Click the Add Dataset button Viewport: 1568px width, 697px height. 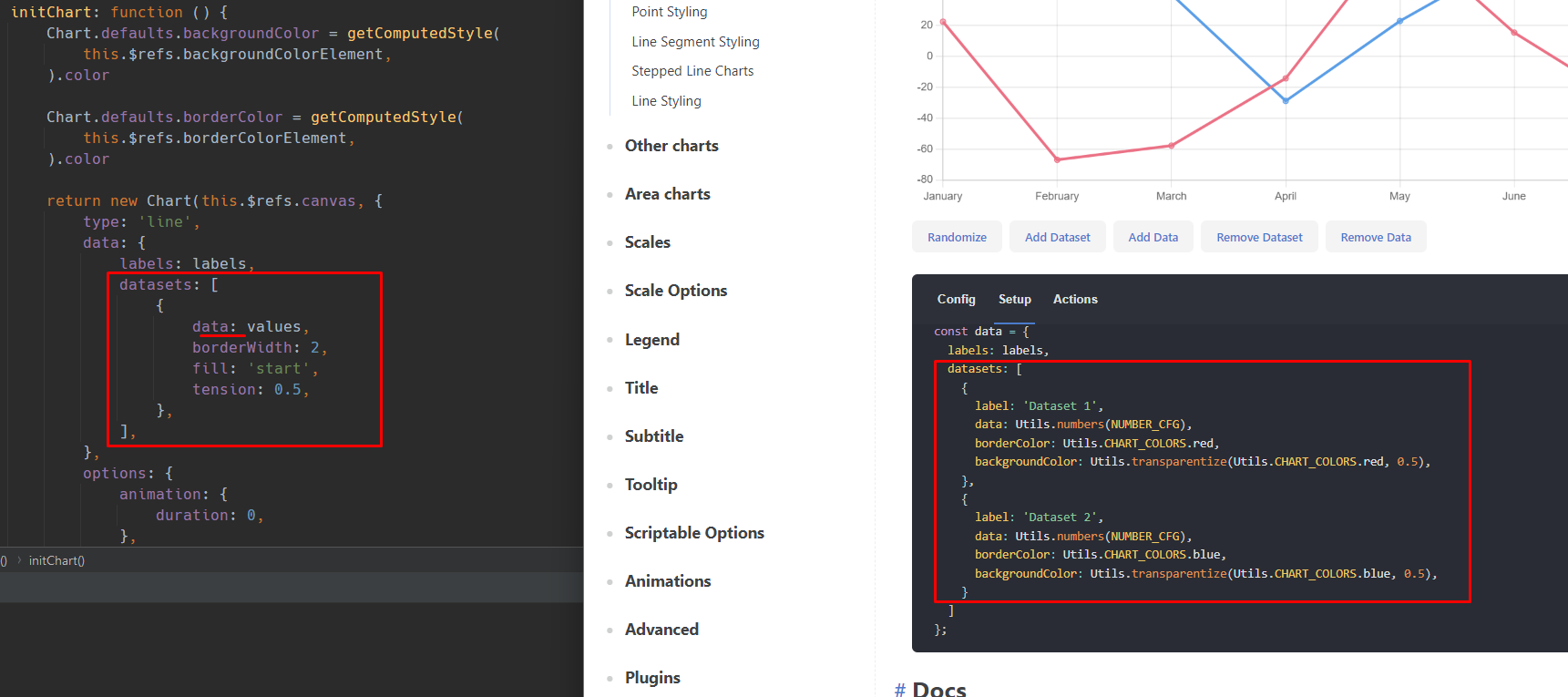click(1057, 237)
